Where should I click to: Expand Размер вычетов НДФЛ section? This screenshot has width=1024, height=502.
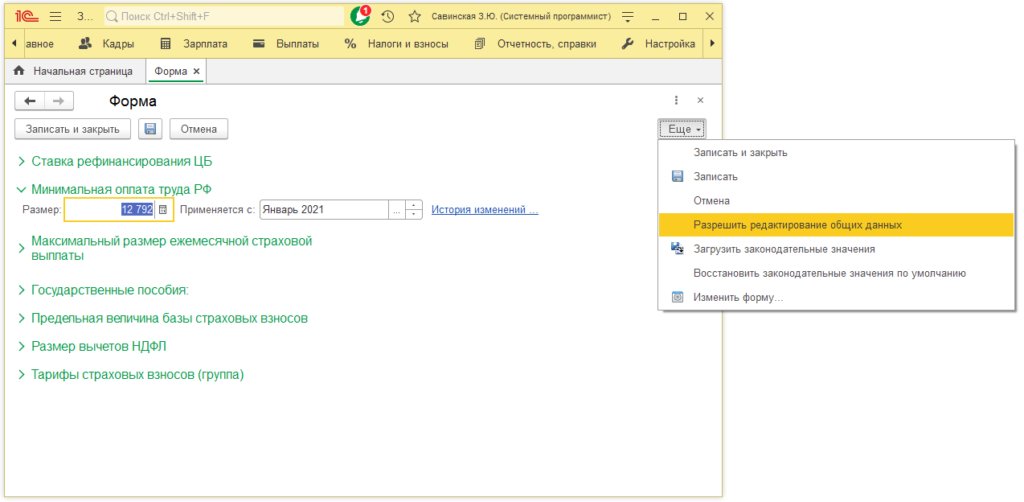[22, 347]
